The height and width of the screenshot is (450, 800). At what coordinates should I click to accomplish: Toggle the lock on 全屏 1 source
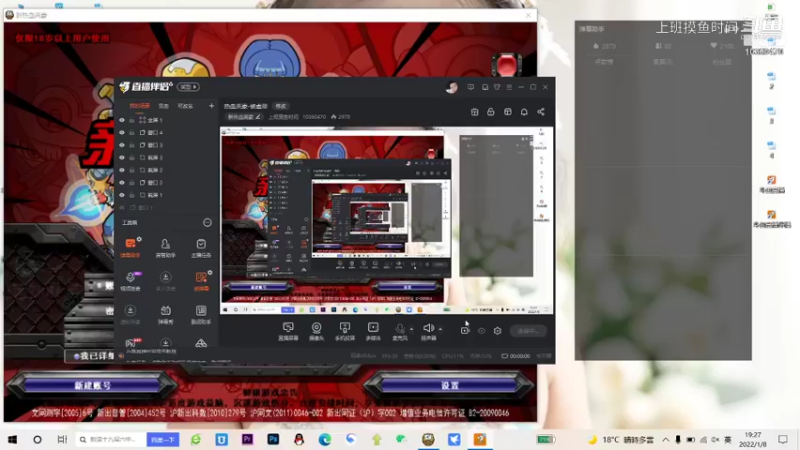tap(132, 120)
